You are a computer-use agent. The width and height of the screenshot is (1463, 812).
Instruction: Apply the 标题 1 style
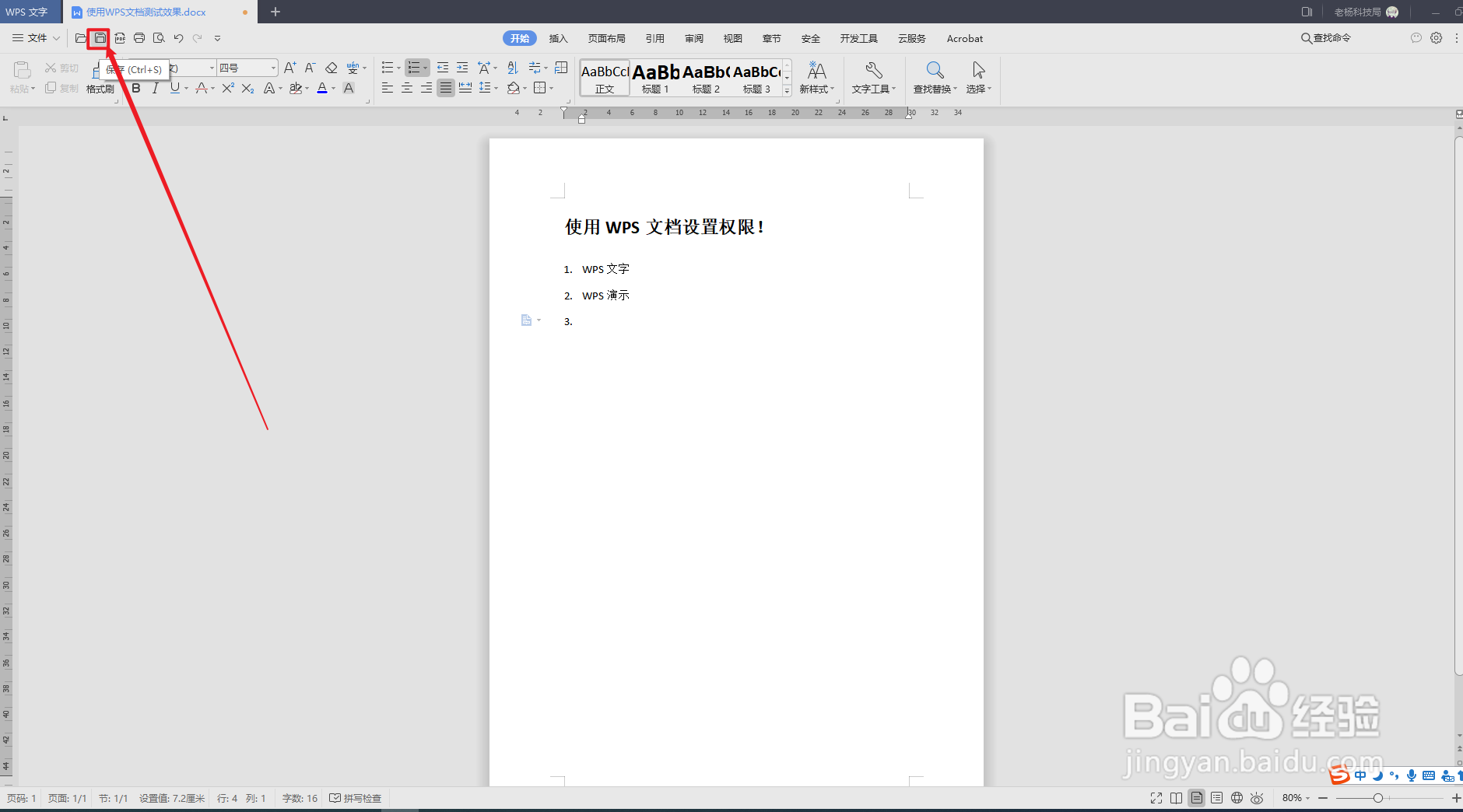655,78
